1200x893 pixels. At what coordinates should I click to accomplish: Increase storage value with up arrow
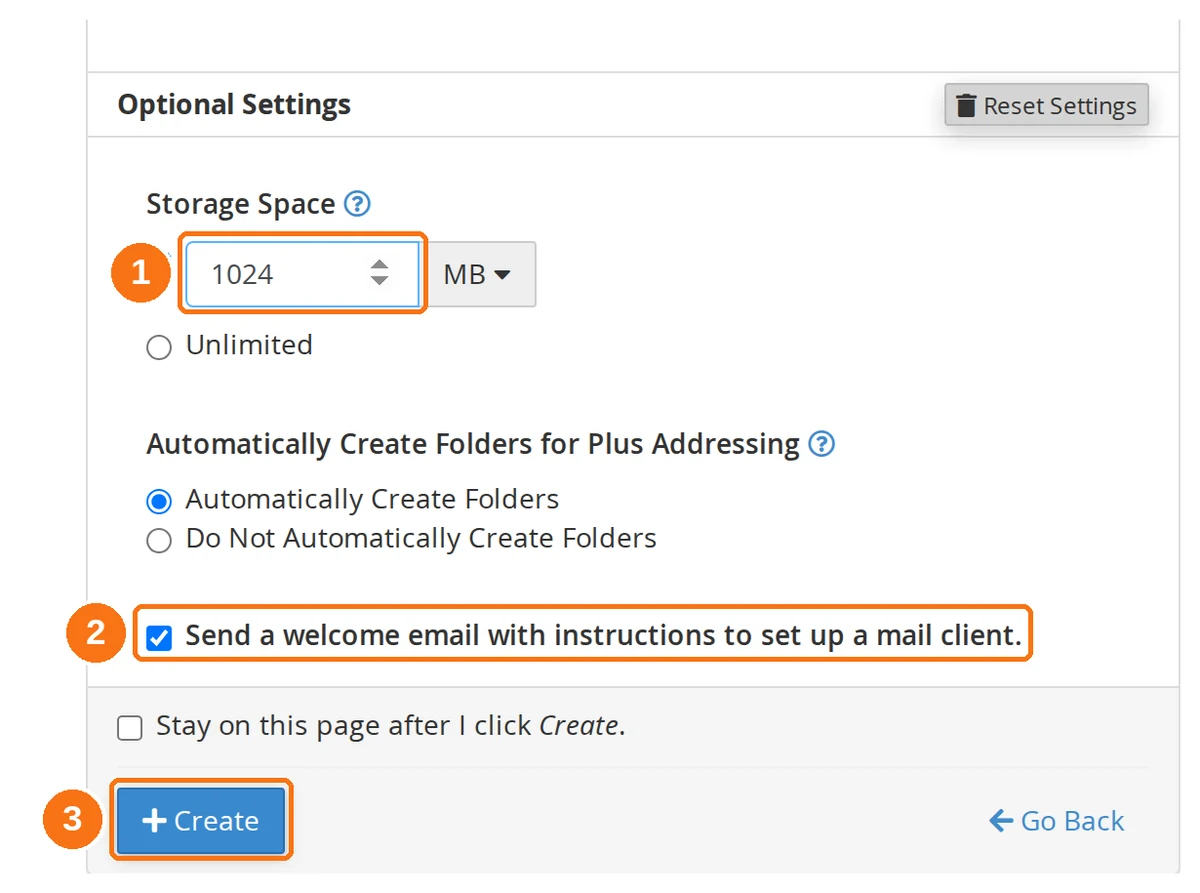[379, 265]
